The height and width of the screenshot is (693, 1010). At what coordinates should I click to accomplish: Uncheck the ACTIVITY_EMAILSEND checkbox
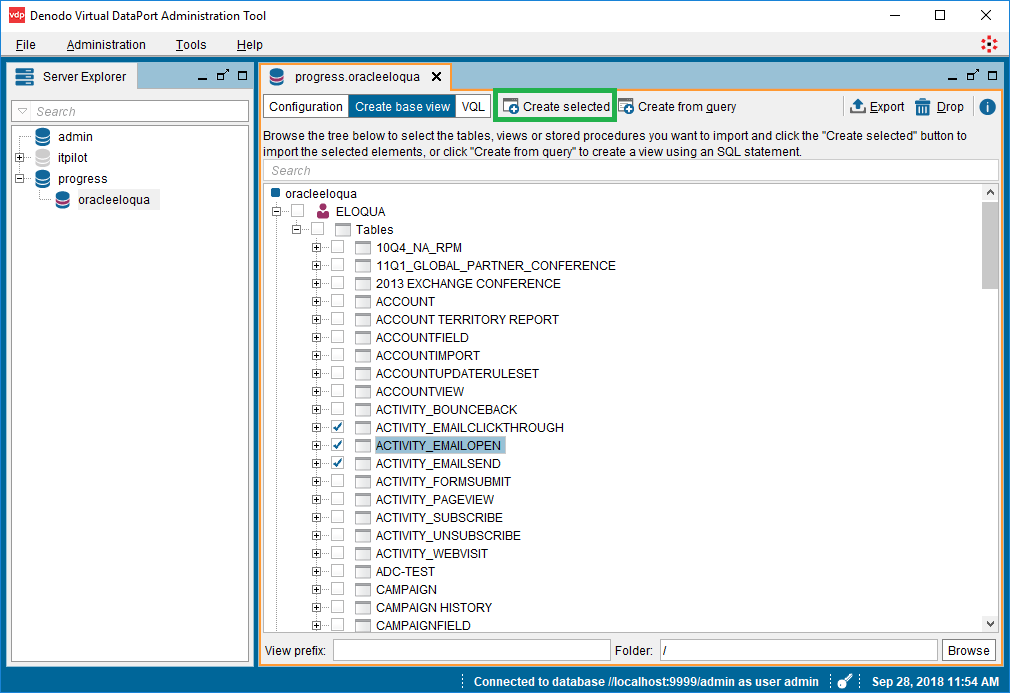coord(338,464)
